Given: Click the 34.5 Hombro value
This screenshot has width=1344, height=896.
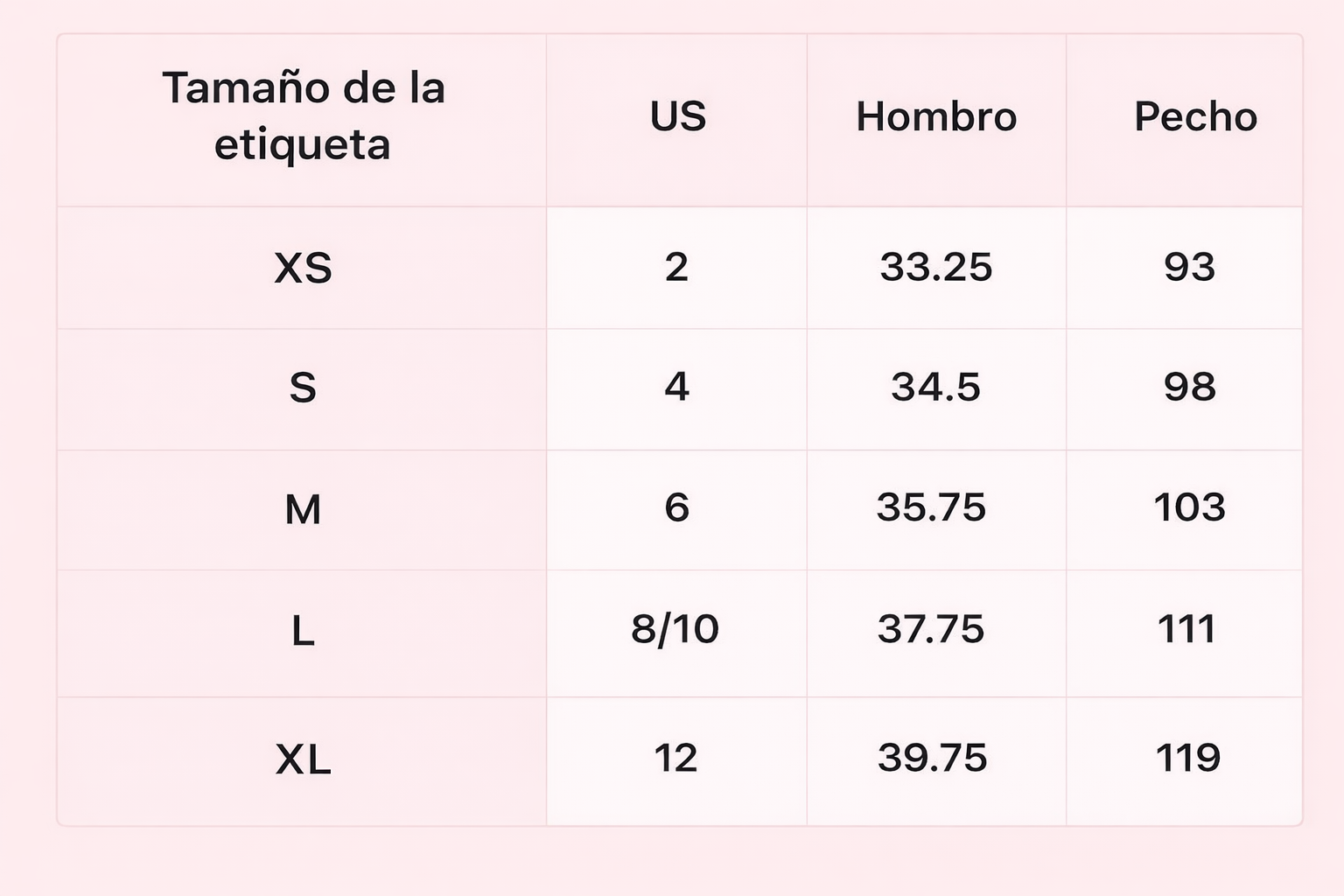Looking at the screenshot, I should tap(935, 387).
